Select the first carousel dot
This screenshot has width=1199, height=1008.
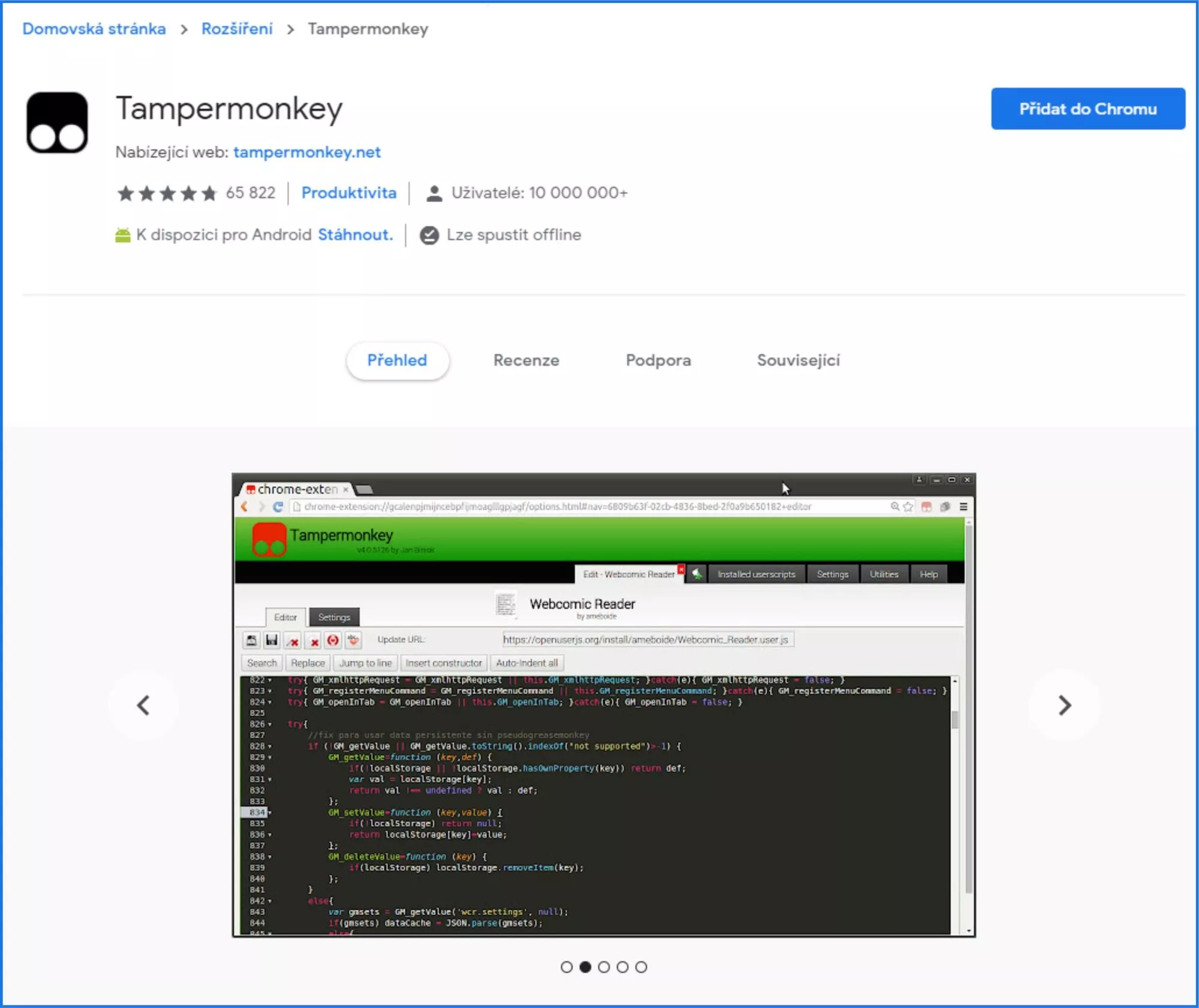[567, 967]
